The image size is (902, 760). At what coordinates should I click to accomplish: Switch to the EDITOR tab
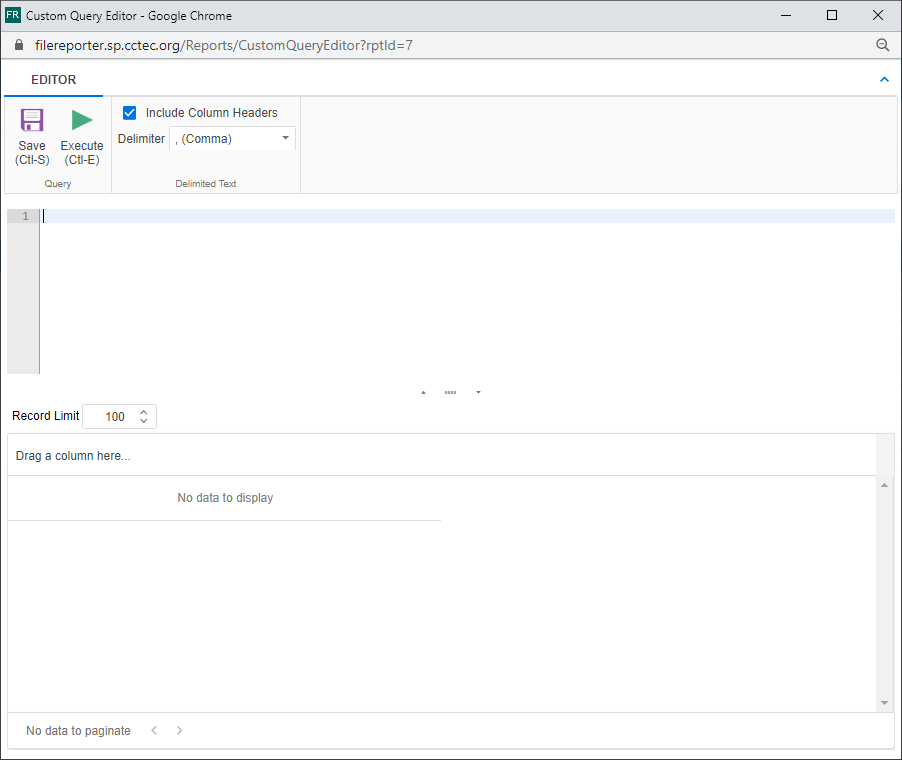[53, 79]
